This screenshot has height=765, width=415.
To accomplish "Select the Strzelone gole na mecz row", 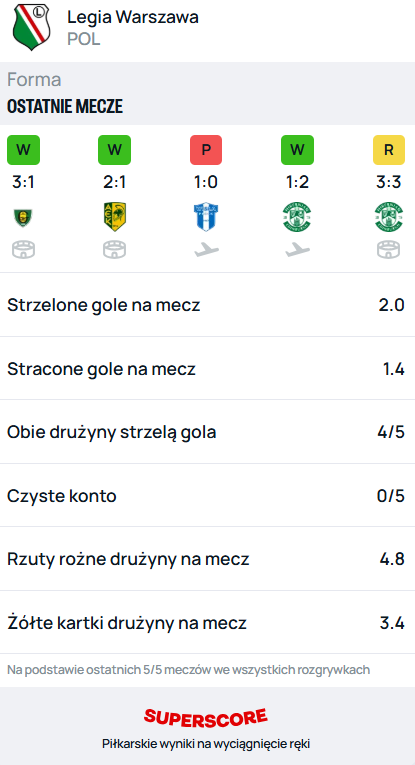I will pos(207,305).
